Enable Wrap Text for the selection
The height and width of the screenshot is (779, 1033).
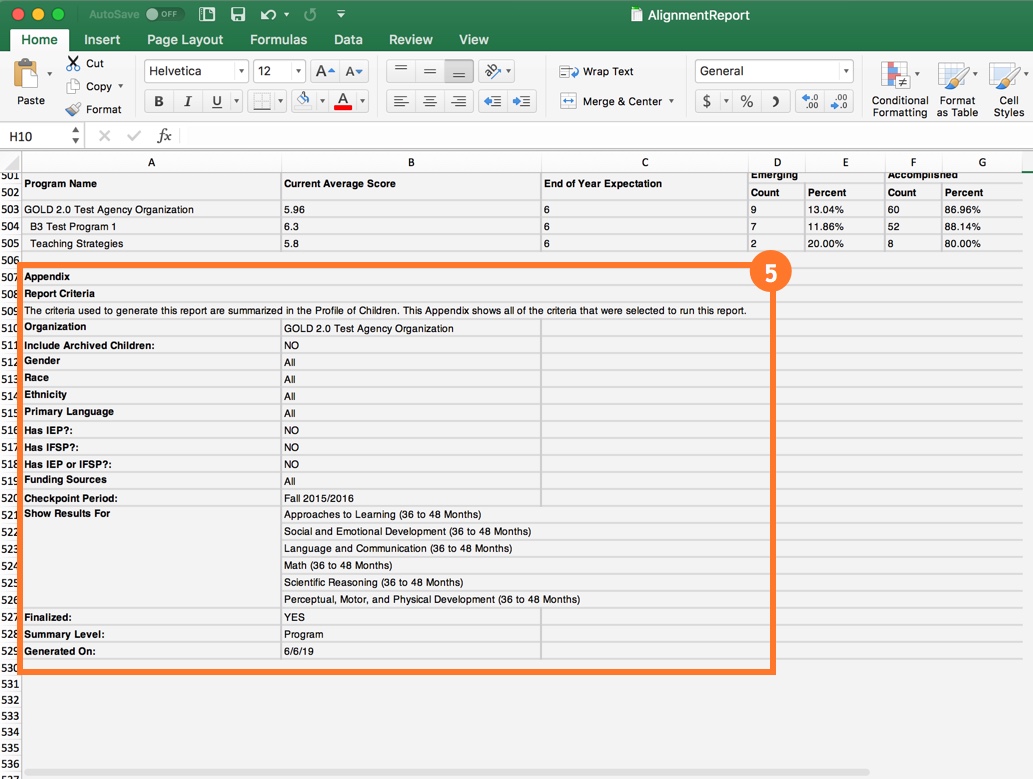click(x=595, y=71)
